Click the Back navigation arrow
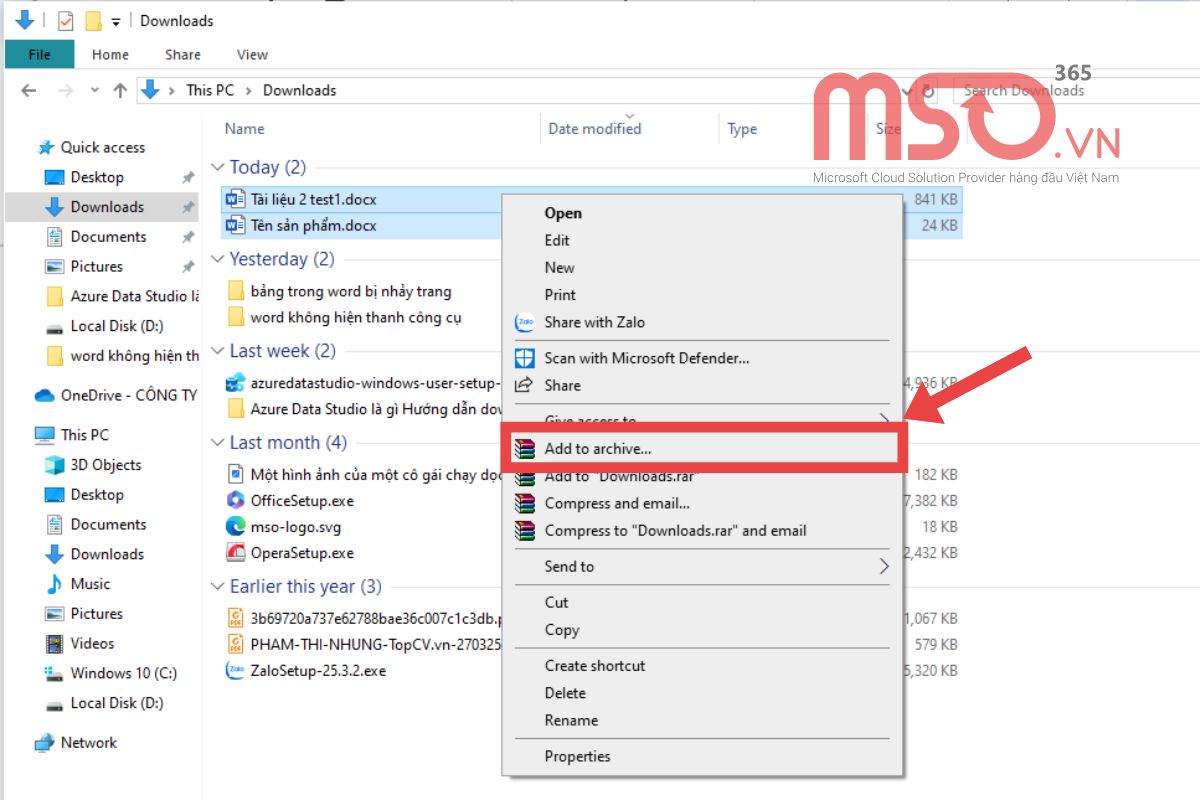Image resolution: width=1200 pixels, height=800 pixels. point(28,90)
